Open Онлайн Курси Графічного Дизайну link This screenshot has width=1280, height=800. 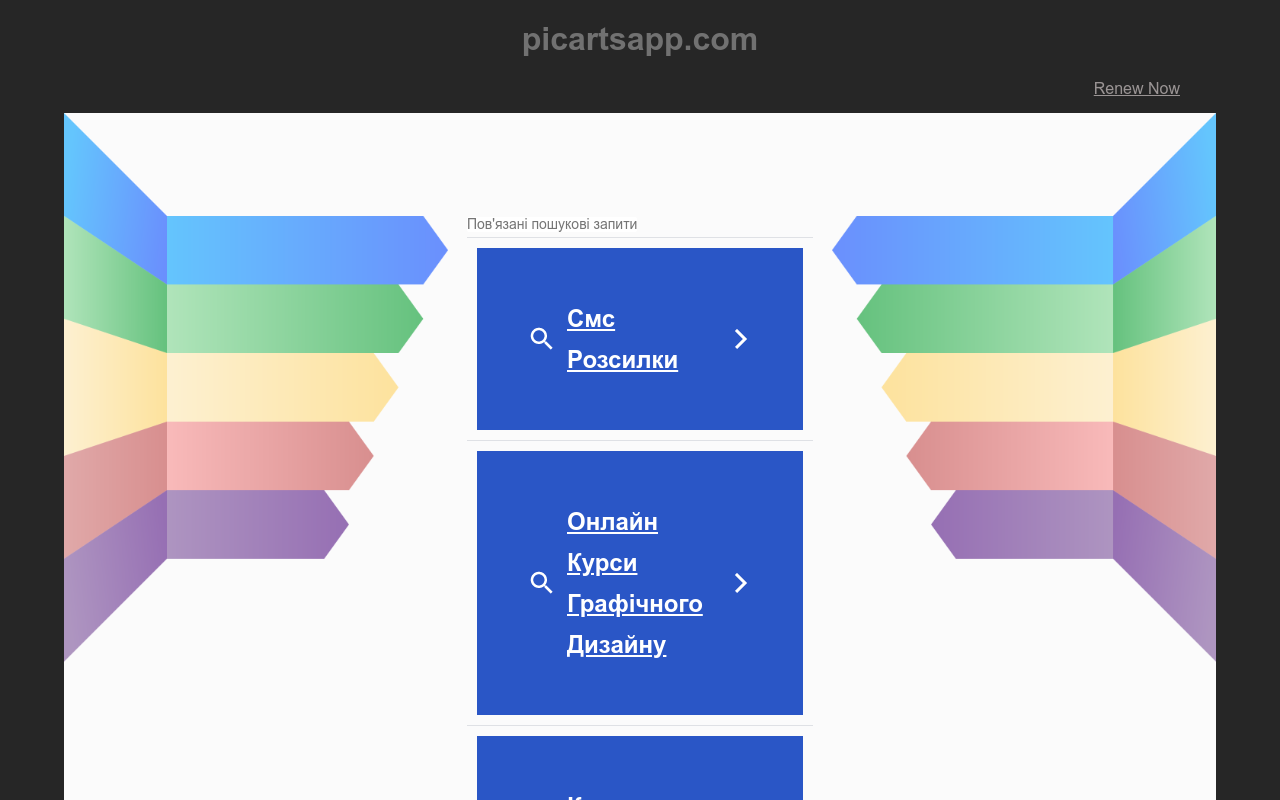coord(635,583)
